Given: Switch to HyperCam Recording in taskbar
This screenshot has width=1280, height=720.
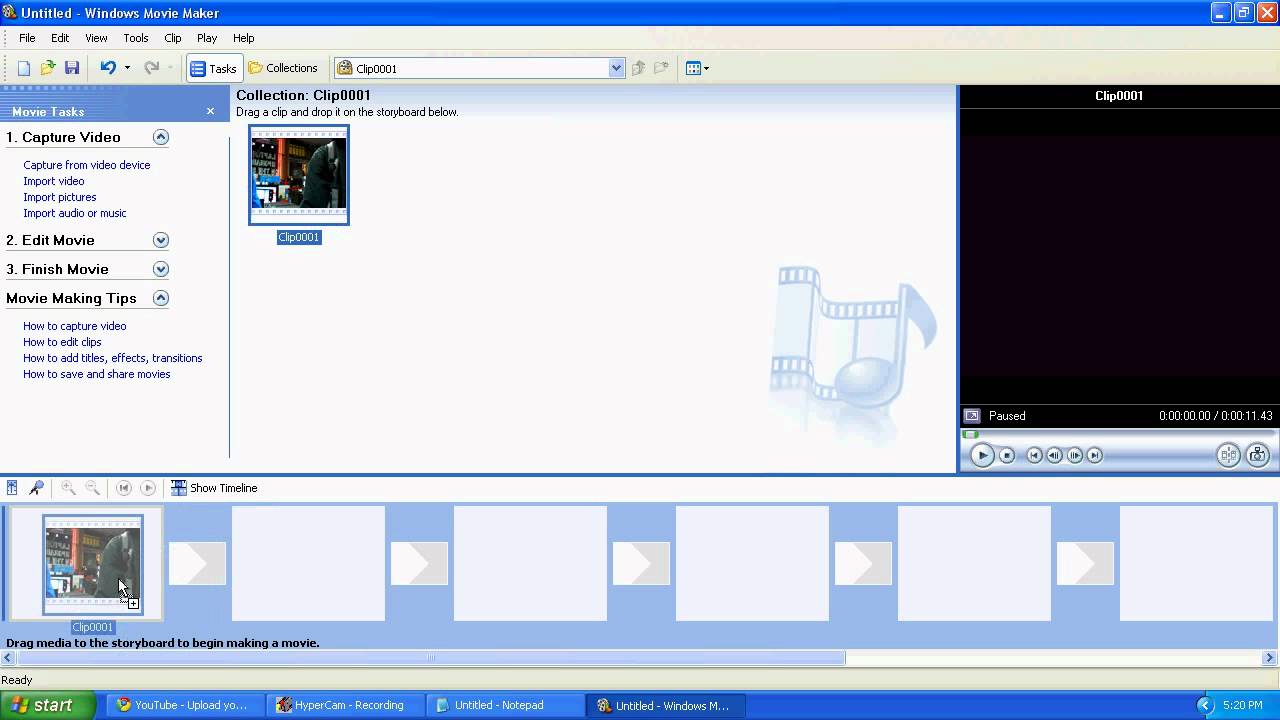Looking at the screenshot, I should pyautogui.click(x=345, y=705).
